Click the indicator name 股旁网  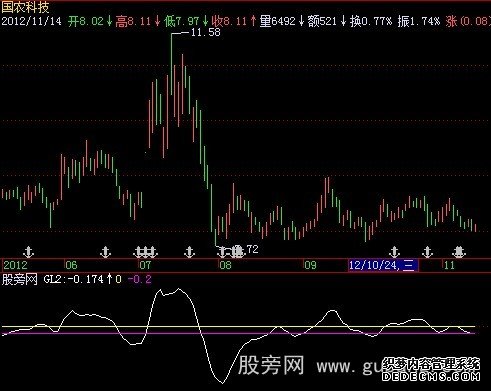20,279
